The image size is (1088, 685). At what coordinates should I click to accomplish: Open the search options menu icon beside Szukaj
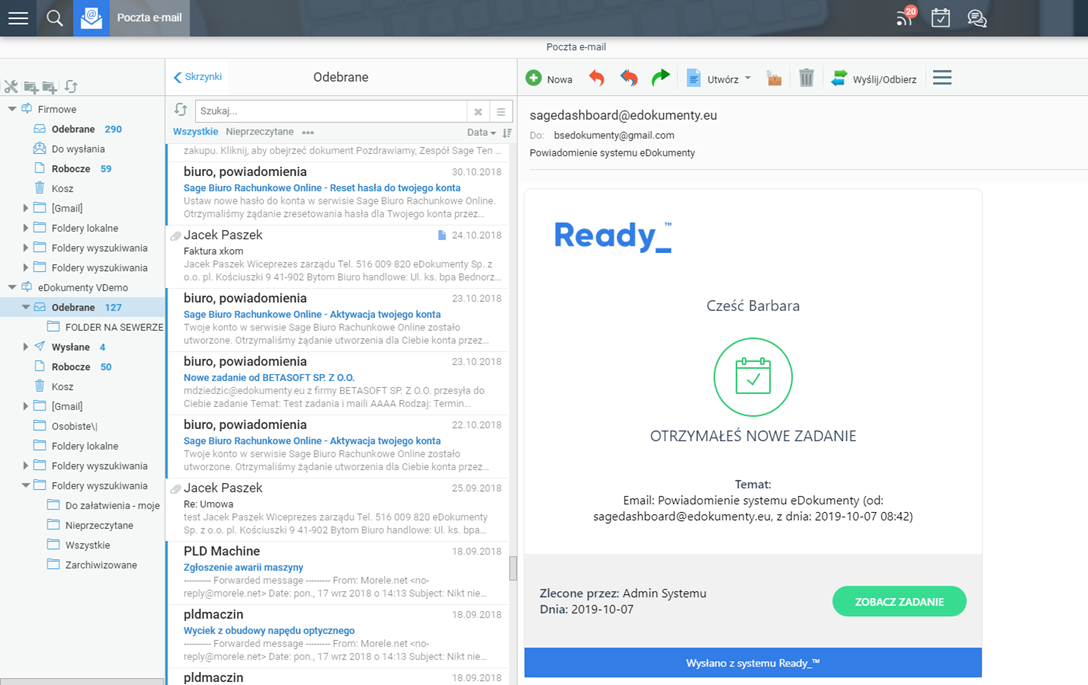[501, 111]
